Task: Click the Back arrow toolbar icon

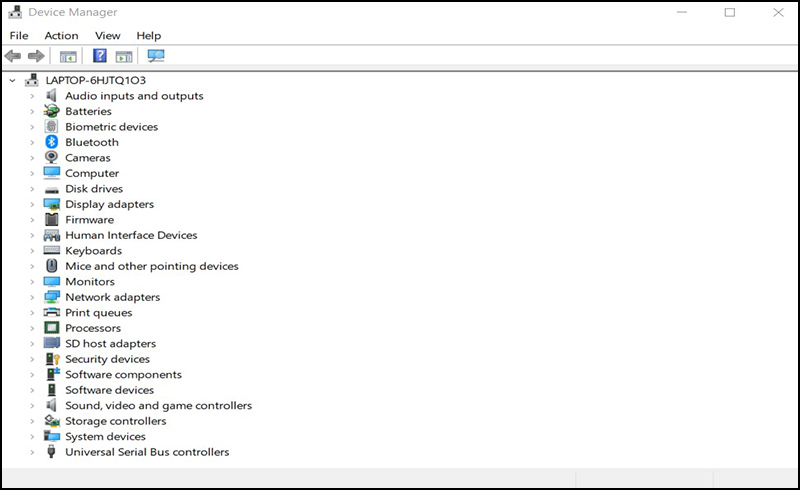Action: coord(13,56)
